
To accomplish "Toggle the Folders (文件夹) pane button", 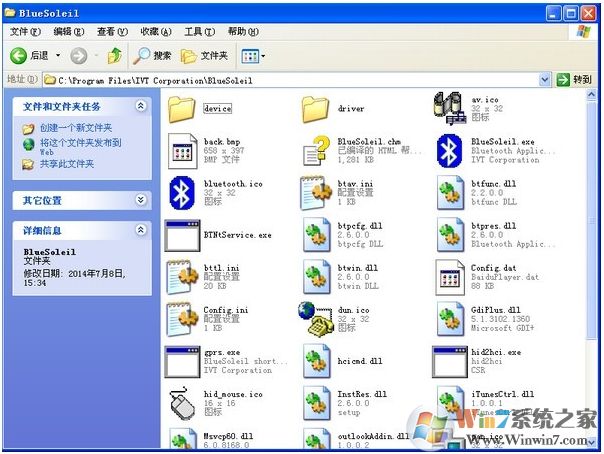I will tap(204, 56).
